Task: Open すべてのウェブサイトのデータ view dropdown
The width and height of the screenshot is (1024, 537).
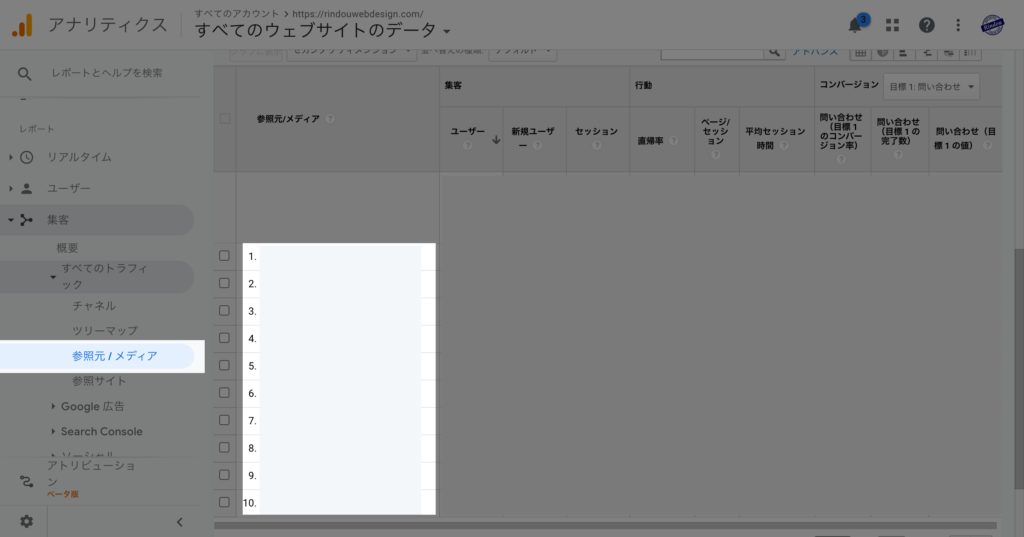Action: tap(323, 30)
